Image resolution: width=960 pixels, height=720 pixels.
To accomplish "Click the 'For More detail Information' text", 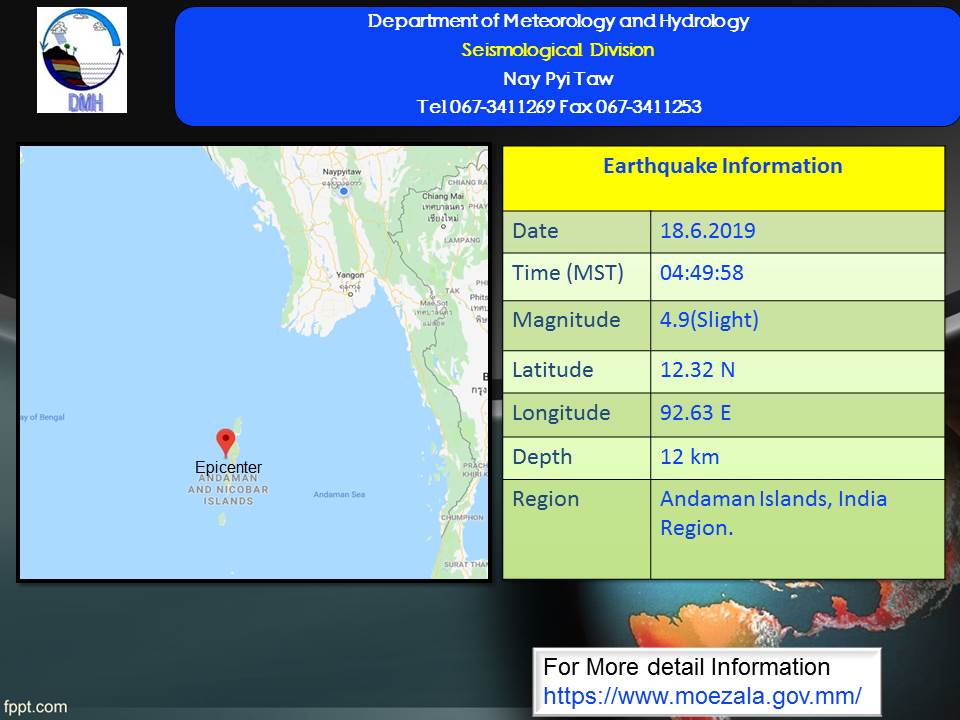I will click(686, 667).
